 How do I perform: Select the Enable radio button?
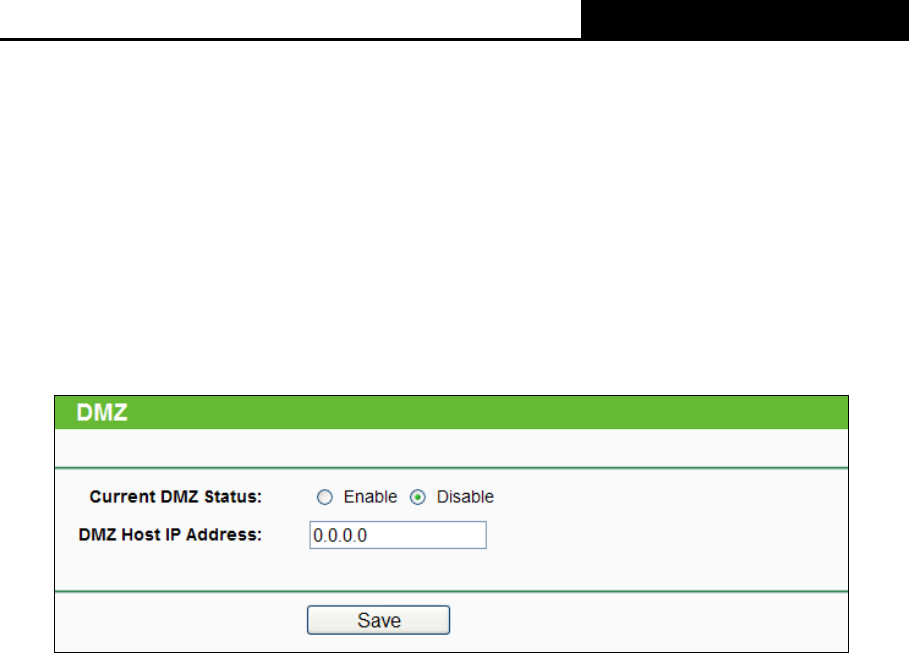click(325, 497)
